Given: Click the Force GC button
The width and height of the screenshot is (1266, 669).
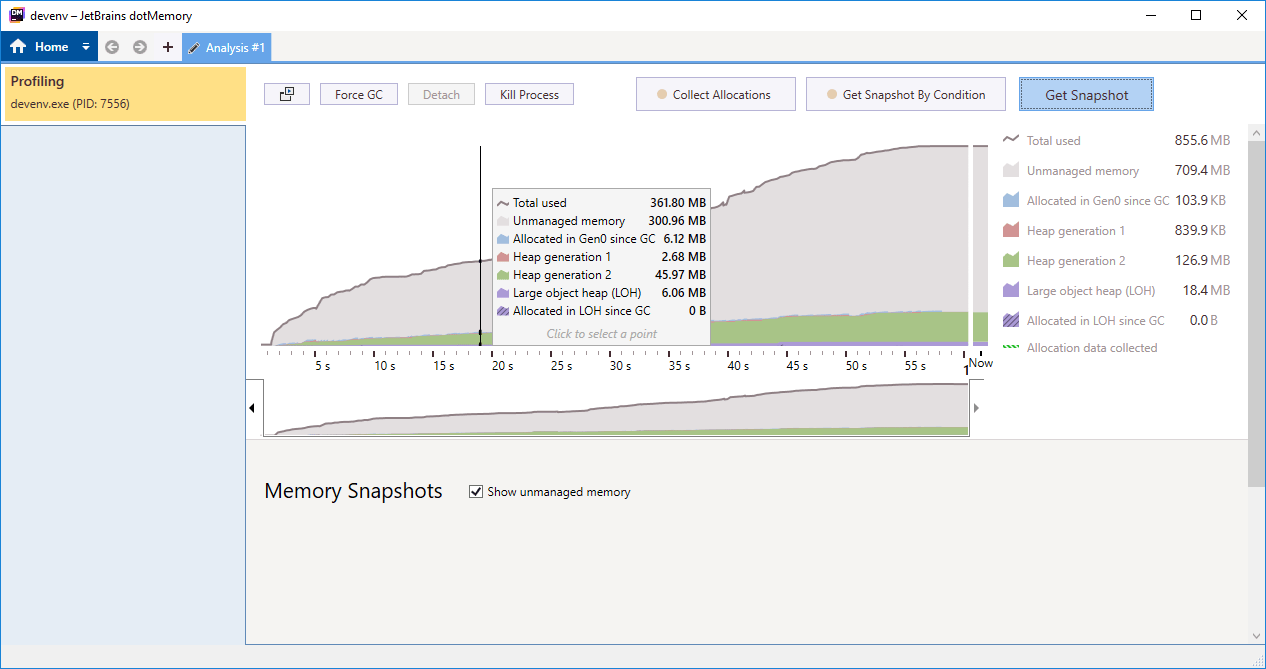Looking at the screenshot, I should point(359,94).
